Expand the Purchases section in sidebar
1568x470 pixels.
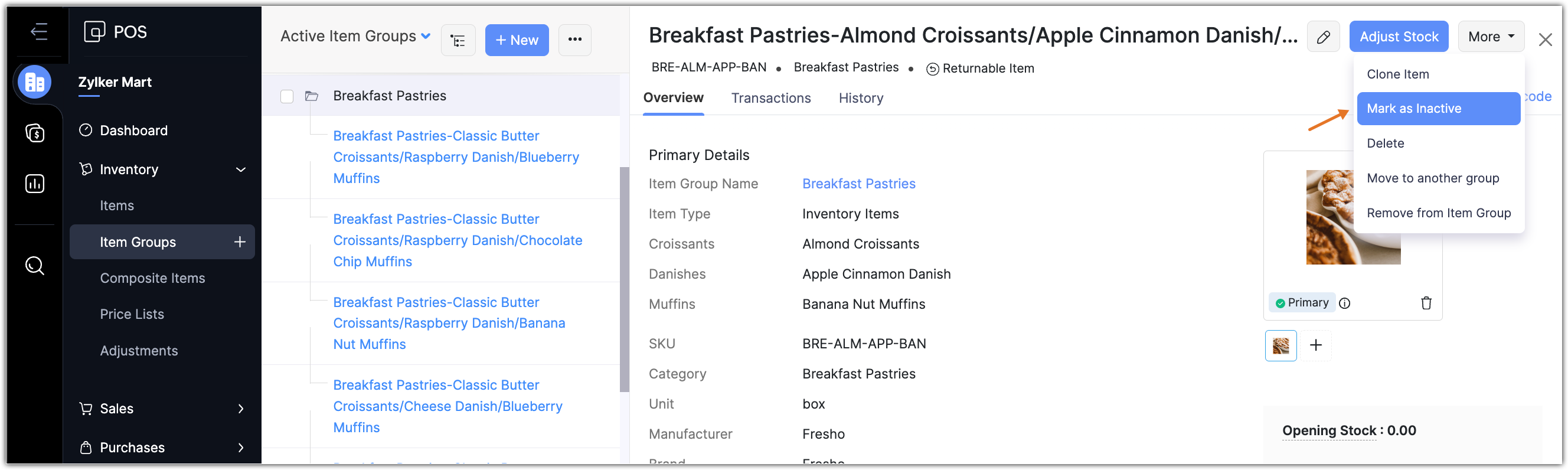(x=241, y=448)
